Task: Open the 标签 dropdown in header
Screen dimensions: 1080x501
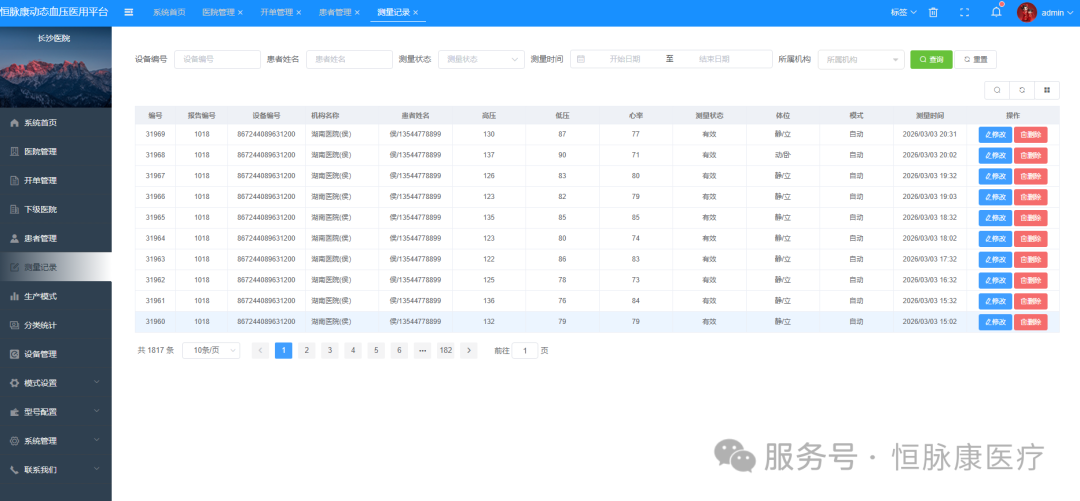Action: (903, 12)
